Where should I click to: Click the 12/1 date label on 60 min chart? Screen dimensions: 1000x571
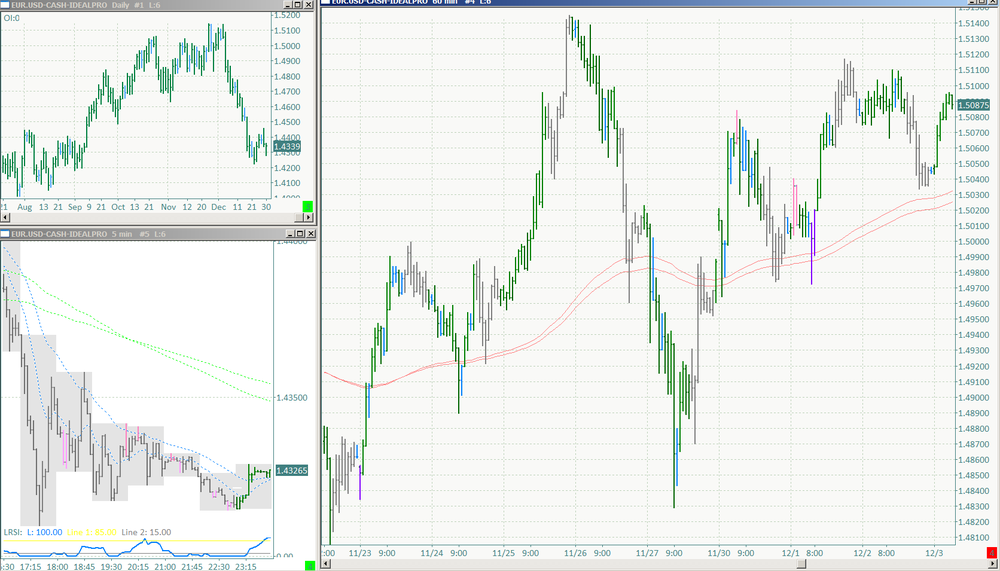pyautogui.click(x=791, y=553)
